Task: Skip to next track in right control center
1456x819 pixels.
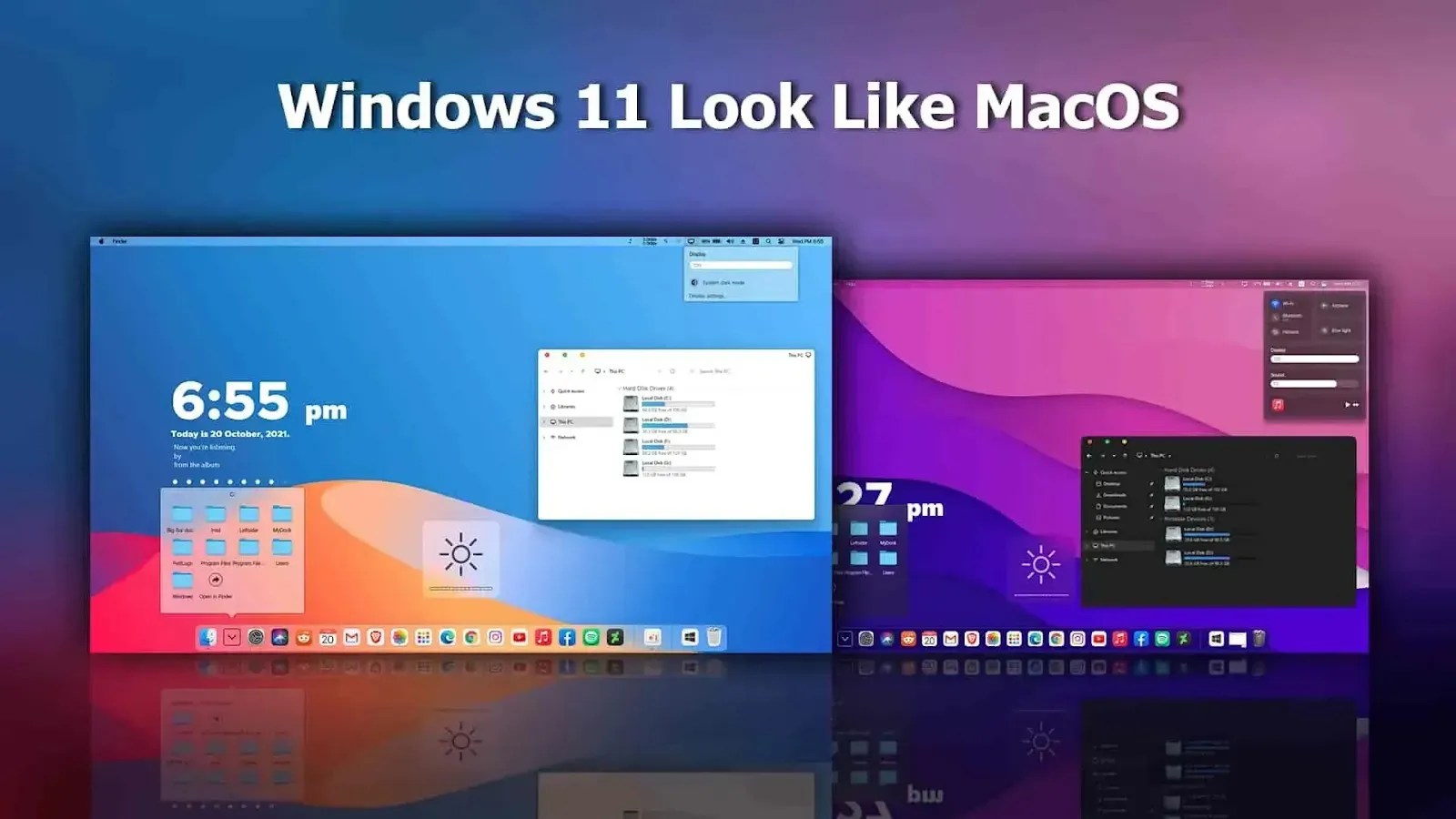Action: click(x=1356, y=405)
